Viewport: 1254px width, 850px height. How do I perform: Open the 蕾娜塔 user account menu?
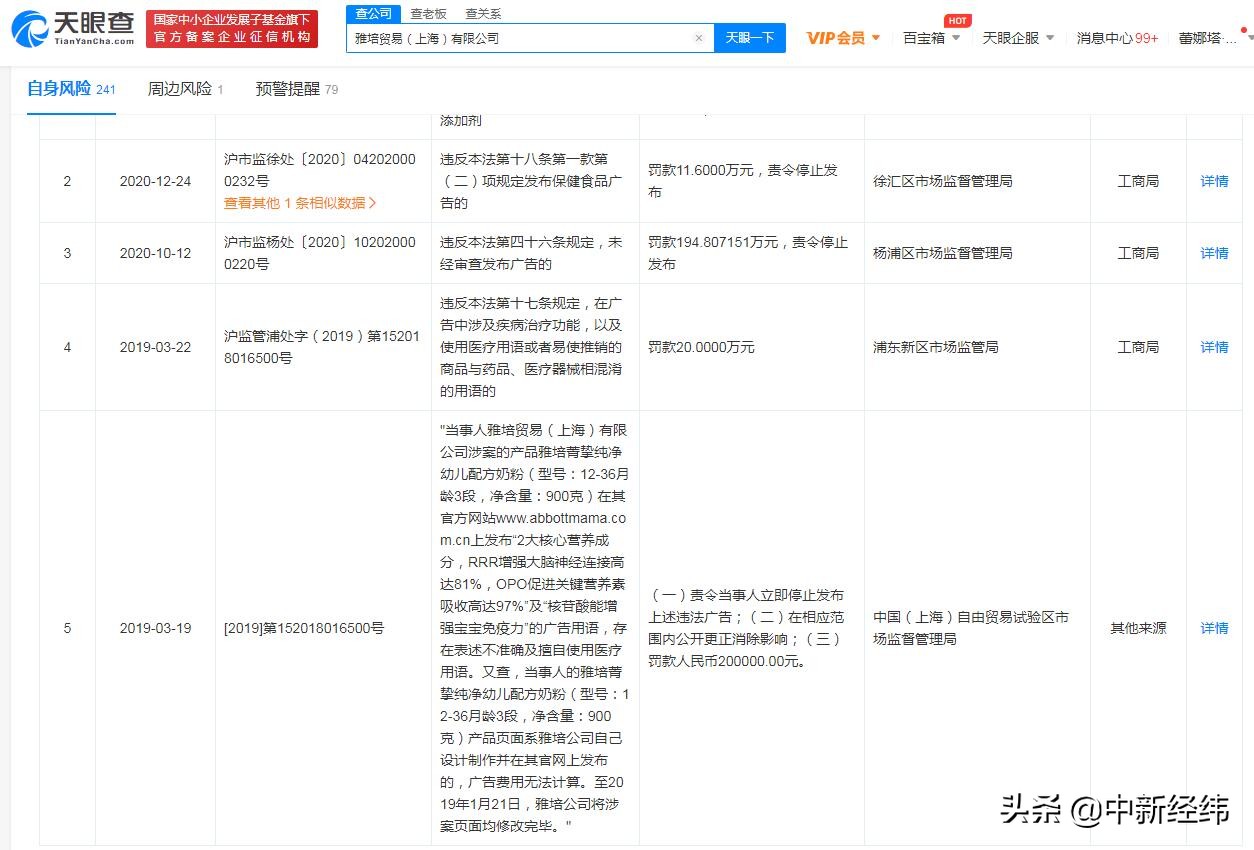click(1213, 38)
